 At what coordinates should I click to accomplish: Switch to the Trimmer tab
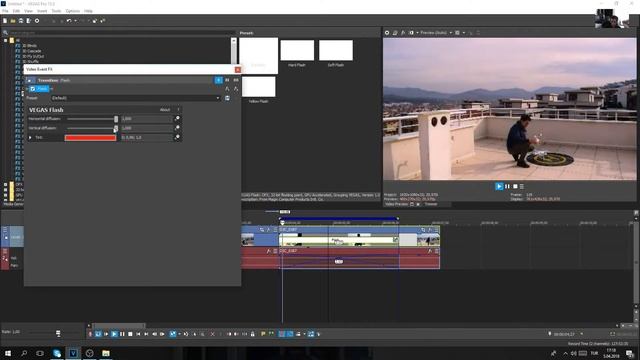tap(431, 204)
